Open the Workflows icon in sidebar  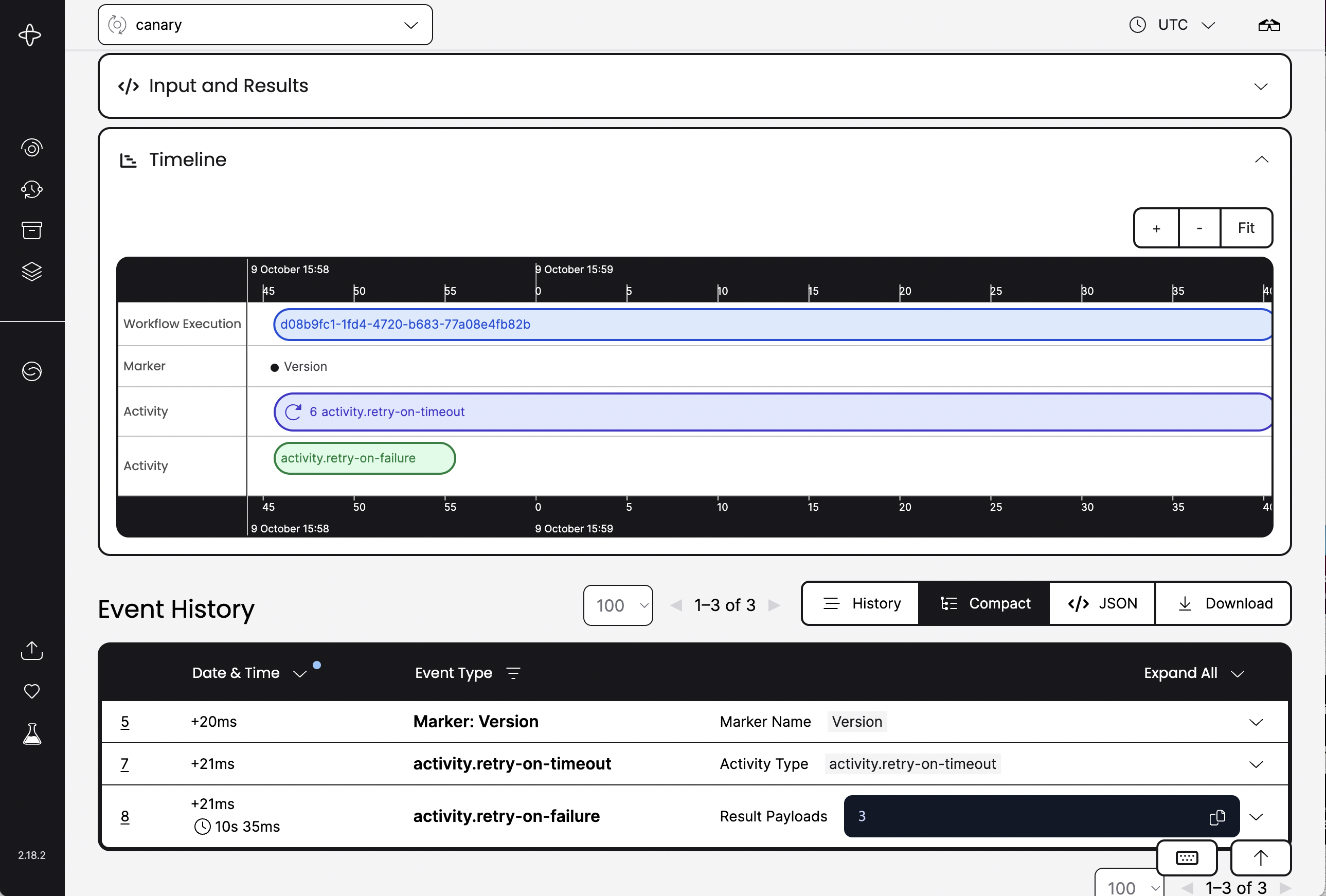coord(32,148)
